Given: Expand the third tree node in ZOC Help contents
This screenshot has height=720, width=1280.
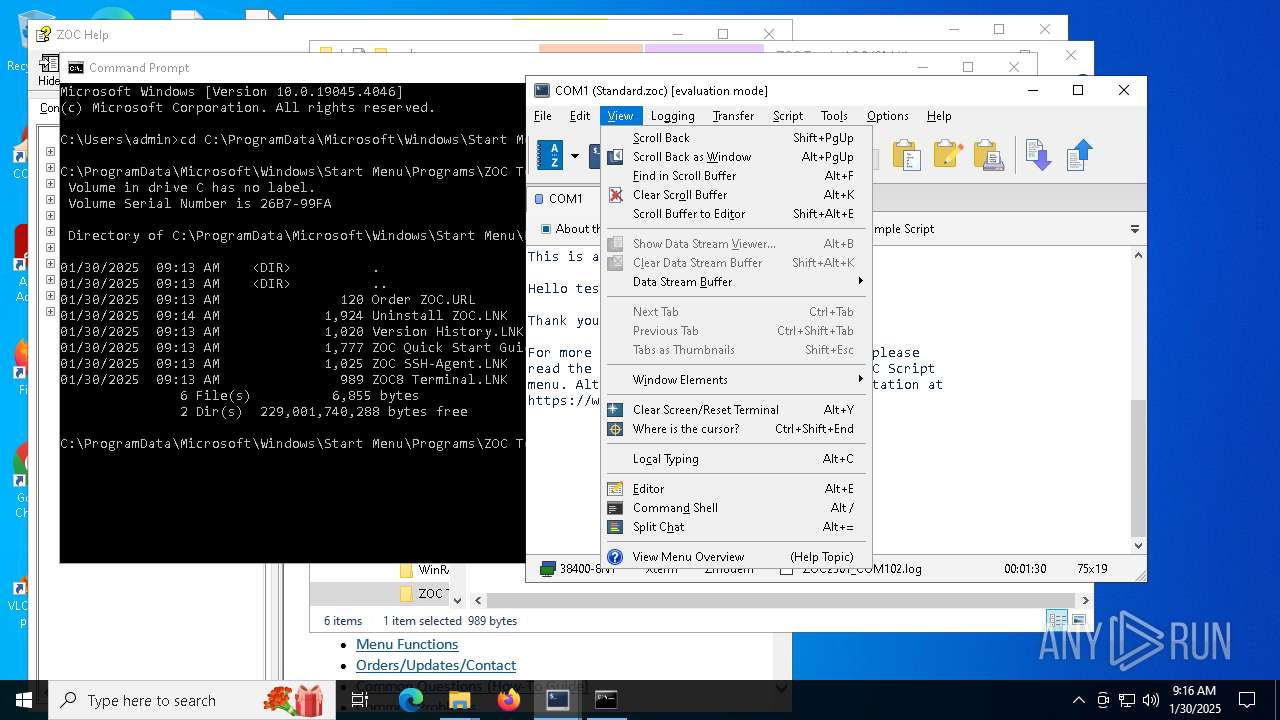Looking at the screenshot, I should [50, 184].
